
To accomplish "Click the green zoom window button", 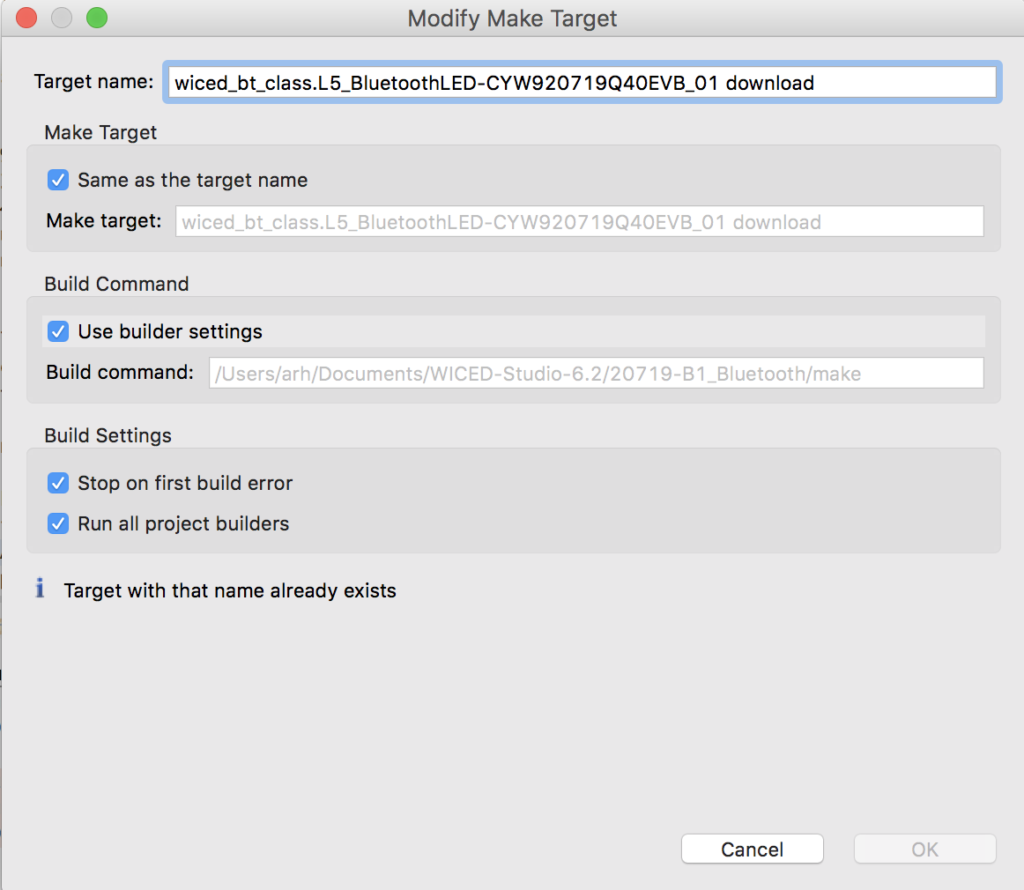I will pyautogui.click(x=97, y=18).
